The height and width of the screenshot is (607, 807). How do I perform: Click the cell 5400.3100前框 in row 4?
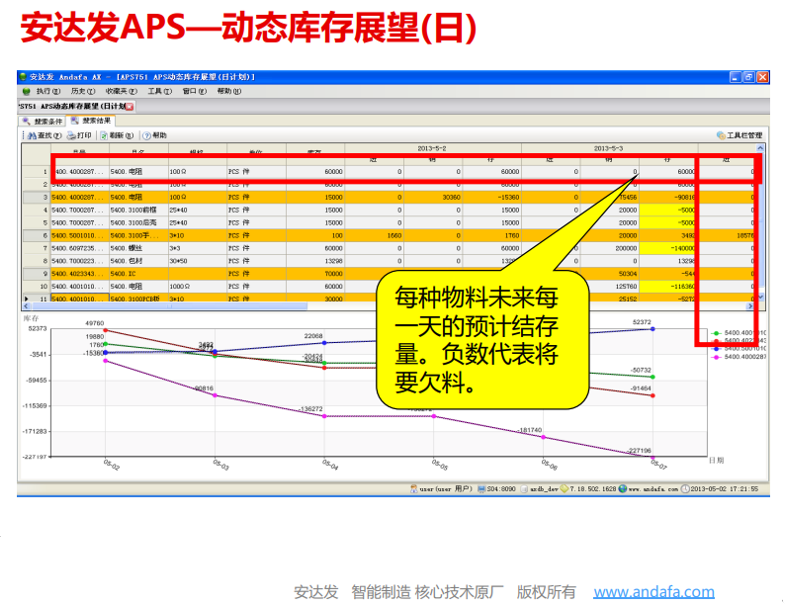click(x=139, y=210)
